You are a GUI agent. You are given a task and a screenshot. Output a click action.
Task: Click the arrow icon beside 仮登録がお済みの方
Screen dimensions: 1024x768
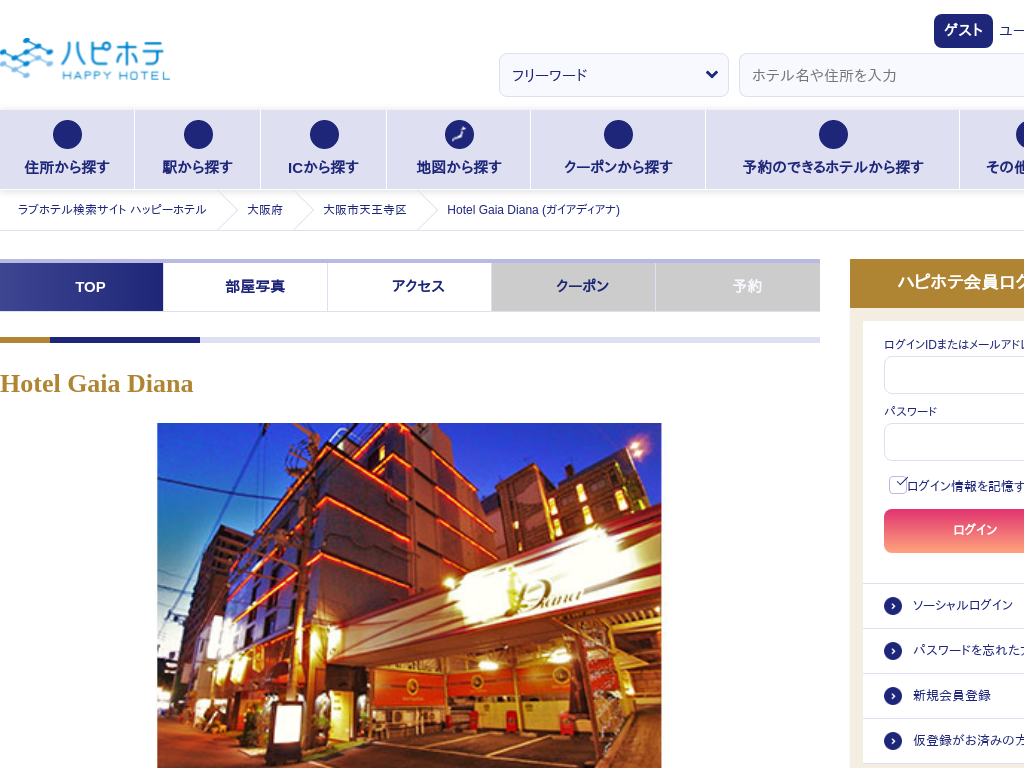pos(893,741)
